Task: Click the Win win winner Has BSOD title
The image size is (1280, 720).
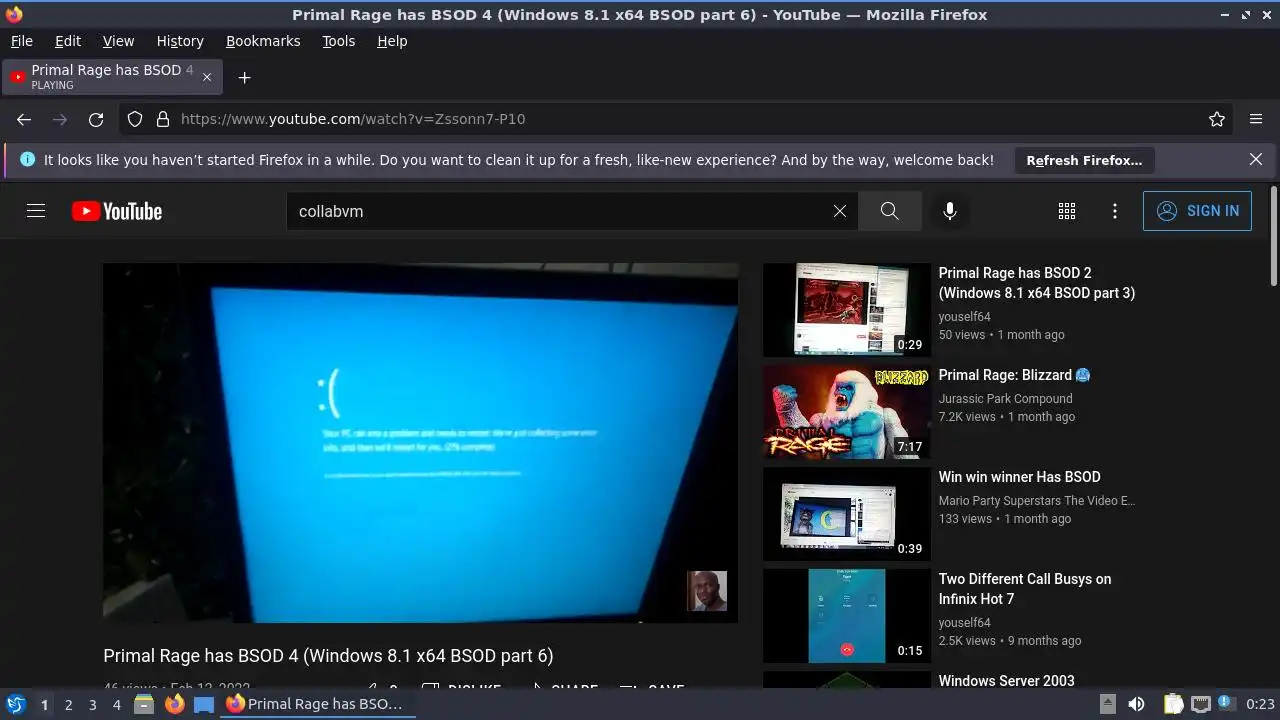Action: (1019, 477)
